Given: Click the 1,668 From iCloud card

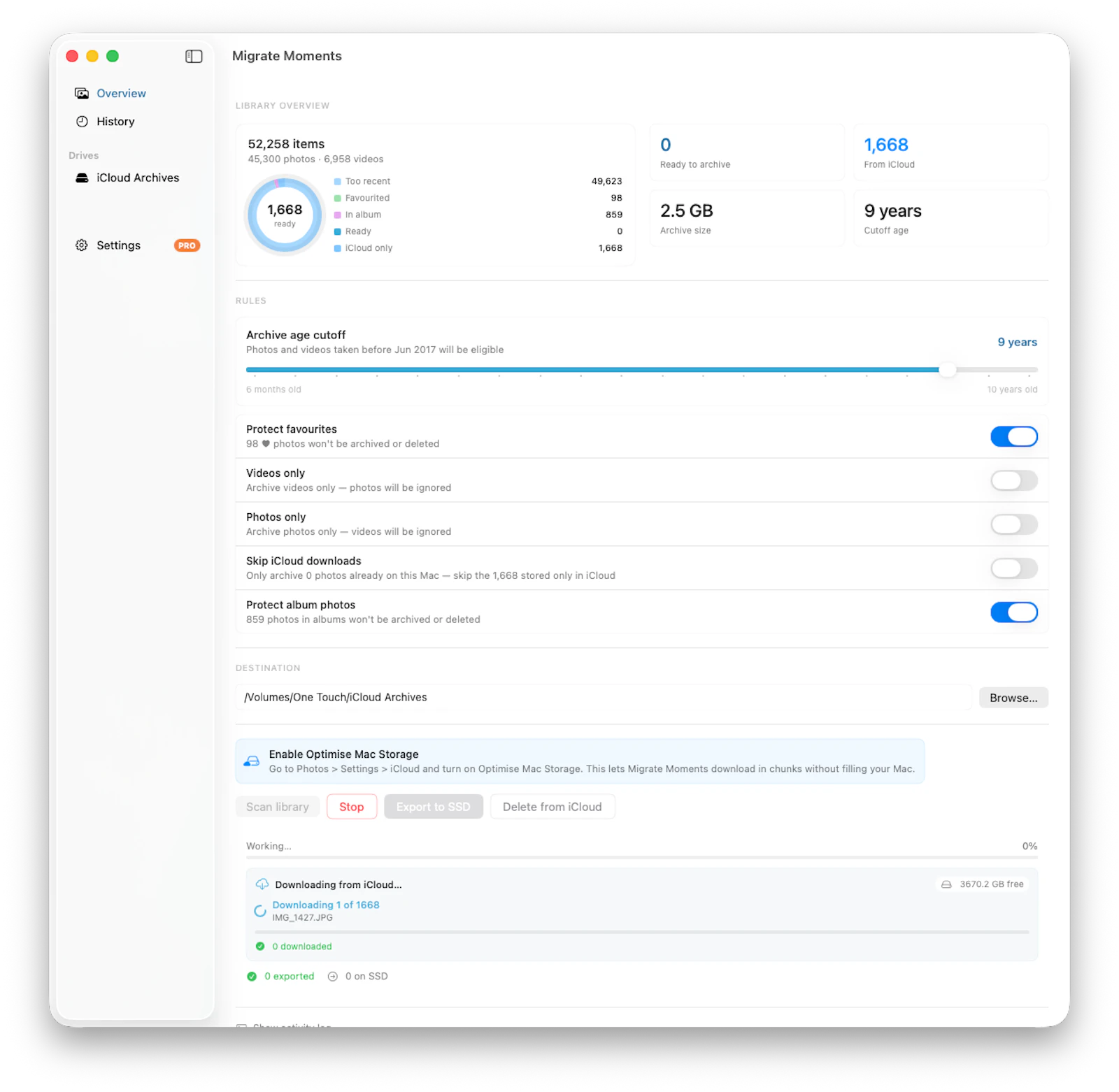Looking at the screenshot, I should (950, 153).
